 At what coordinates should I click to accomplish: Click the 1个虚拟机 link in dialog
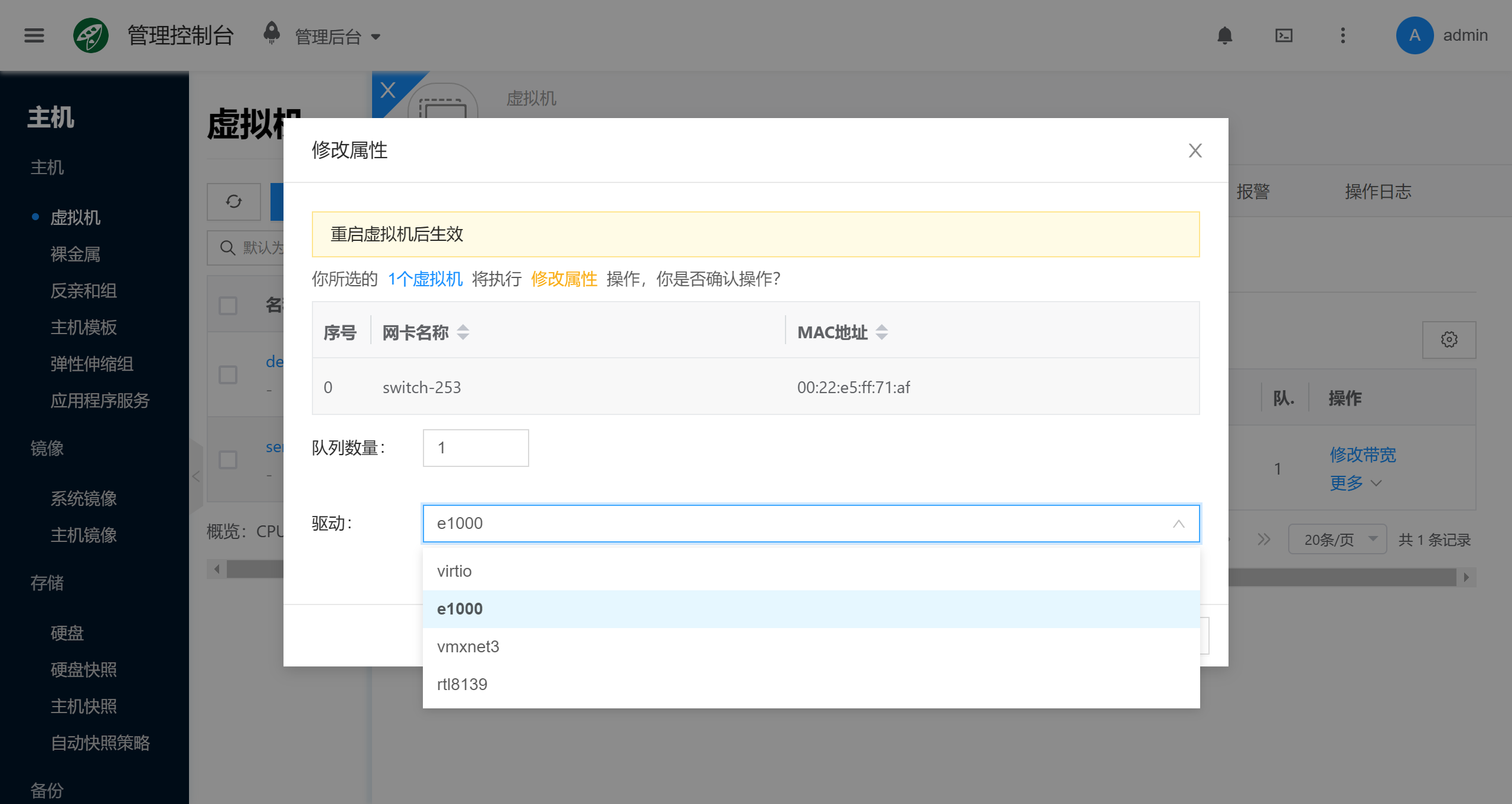click(x=425, y=279)
